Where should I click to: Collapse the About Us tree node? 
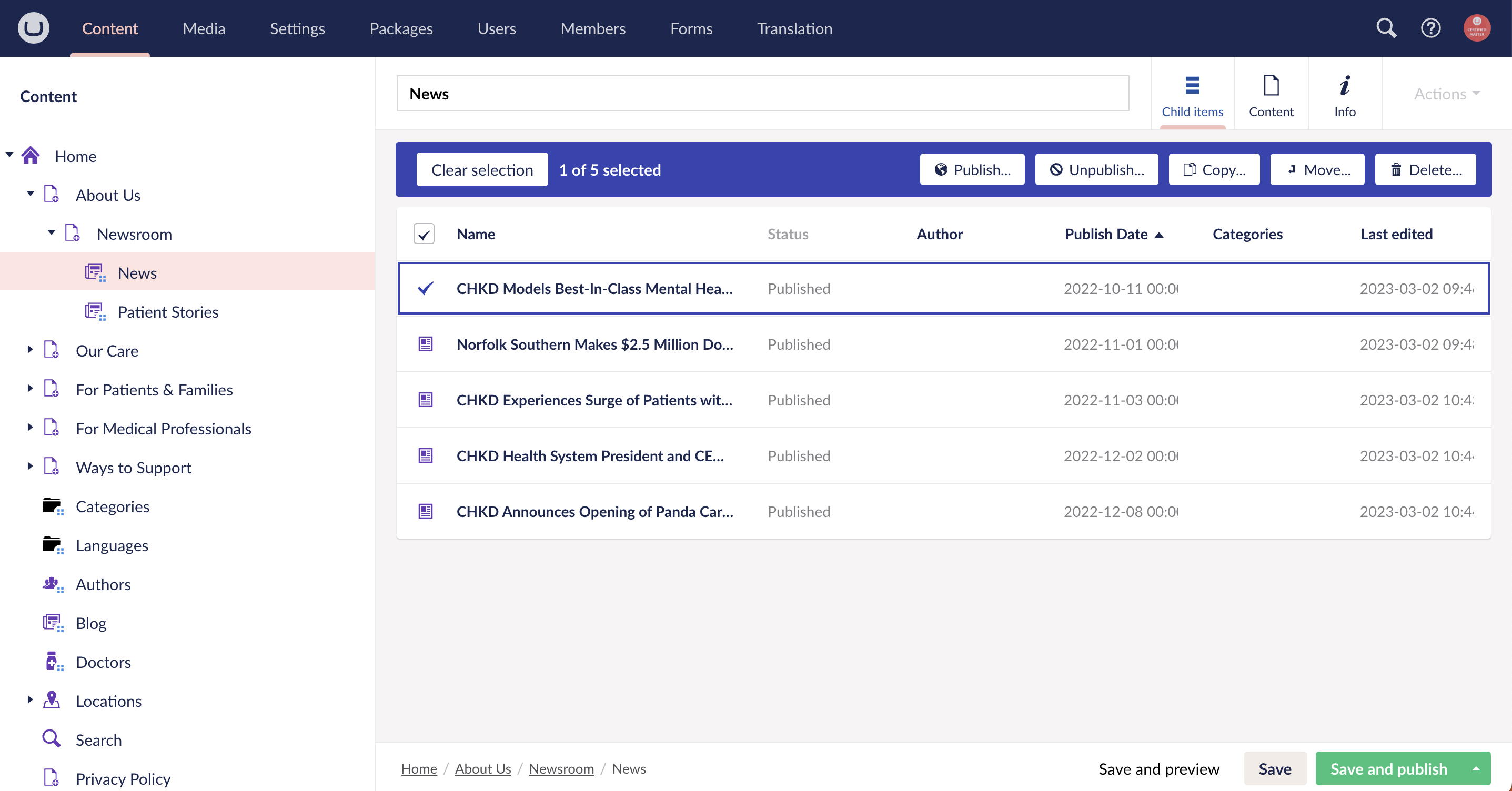pyautogui.click(x=30, y=194)
